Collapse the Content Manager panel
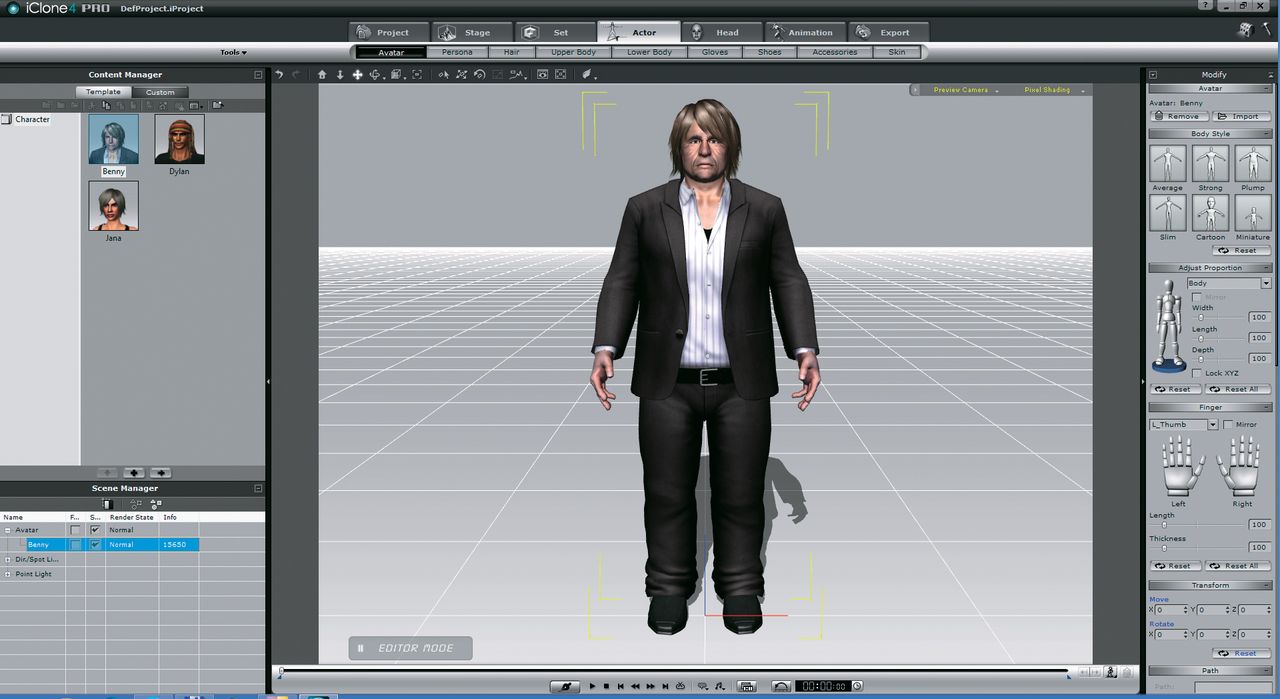Screen dimensions: 1280x699 click(258, 75)
